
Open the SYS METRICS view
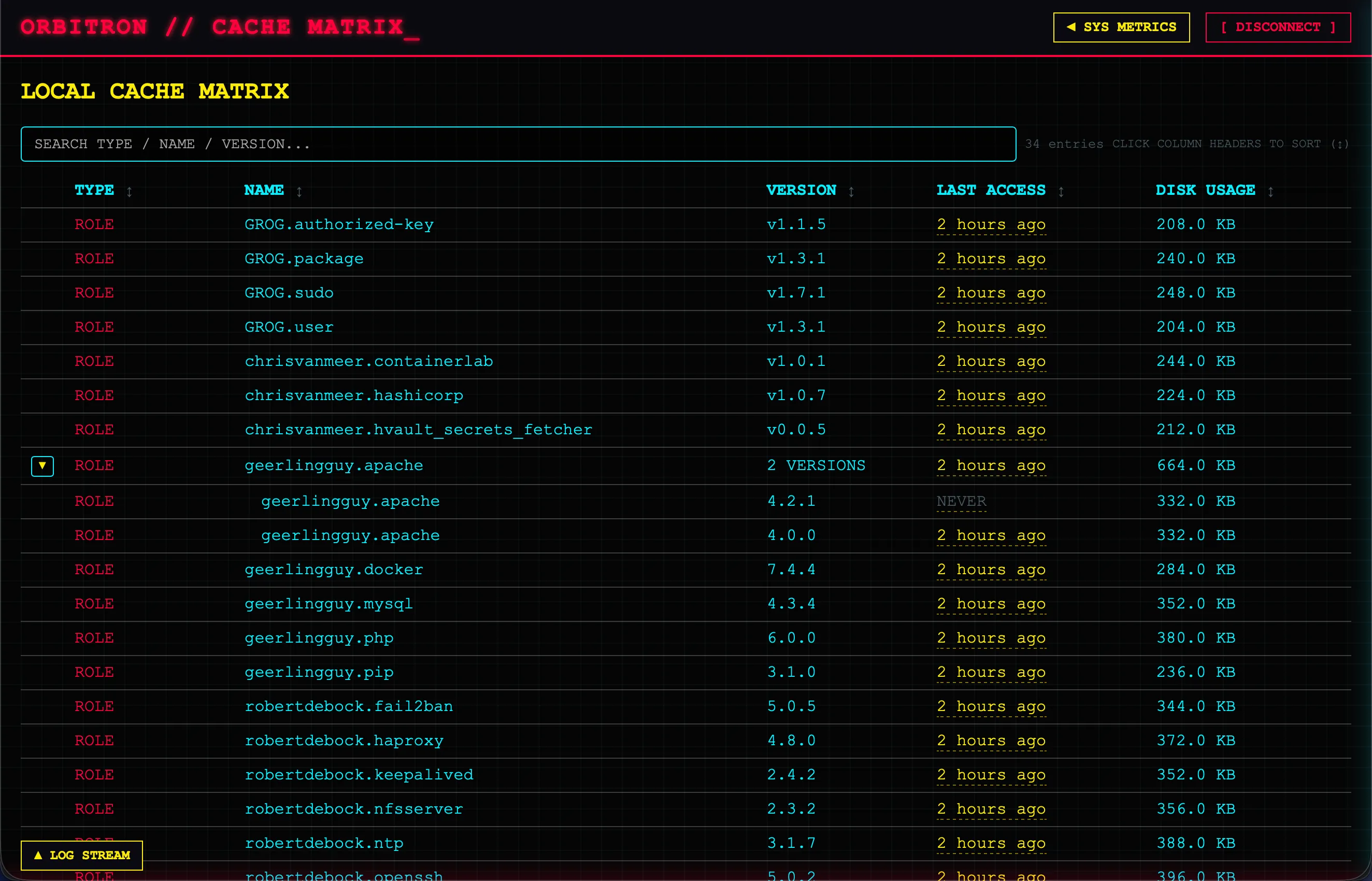(1121, 27)
